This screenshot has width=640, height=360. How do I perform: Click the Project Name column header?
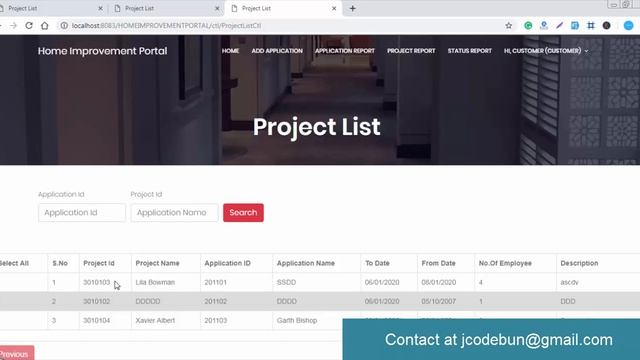coord(157,263)
